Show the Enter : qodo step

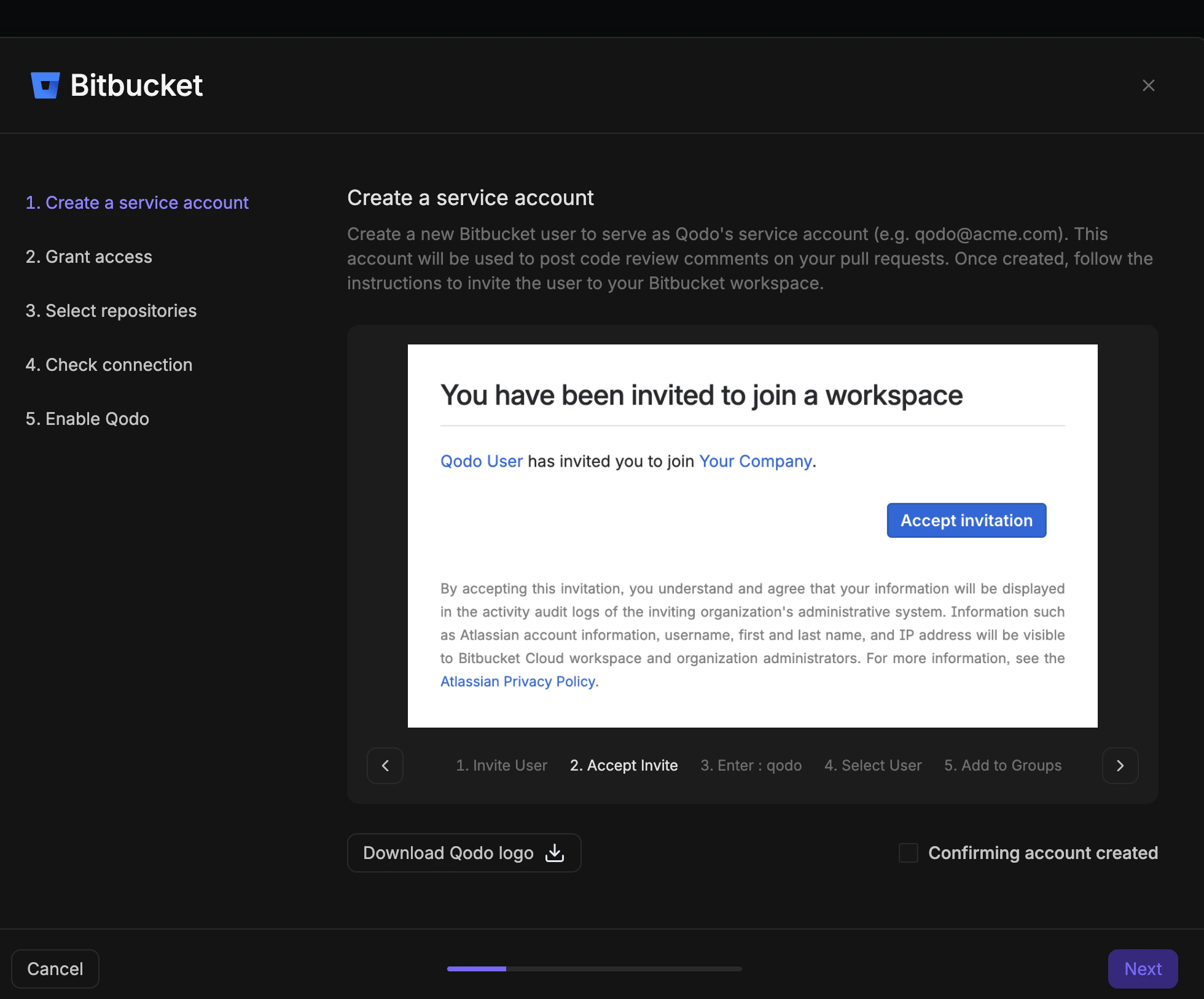coord(751,765)
